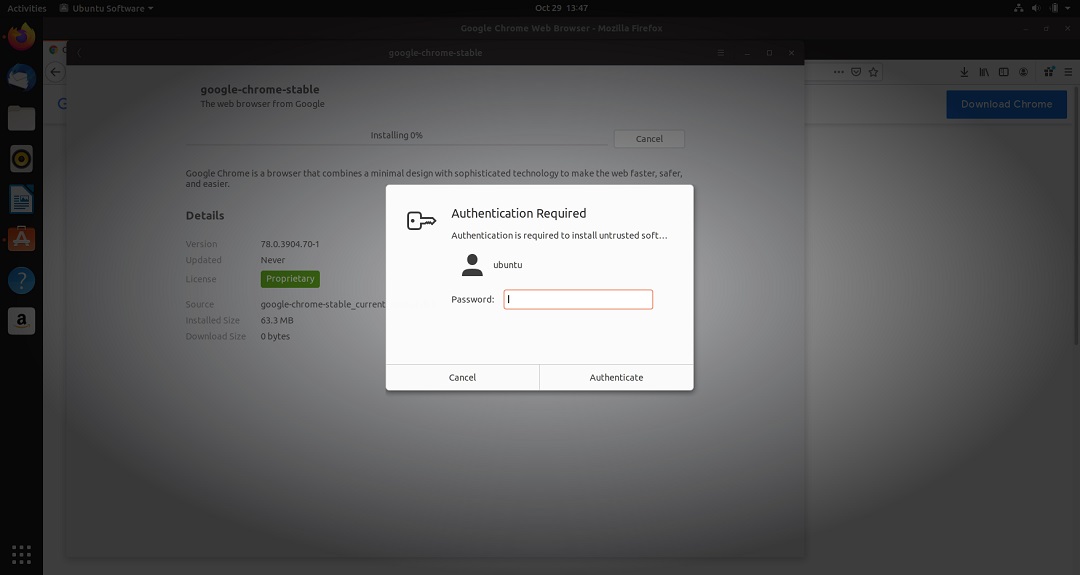Click the Download Chrome button in Firefox
The width and height of the screenshot is (1080, 575).
click(1006, 104)
